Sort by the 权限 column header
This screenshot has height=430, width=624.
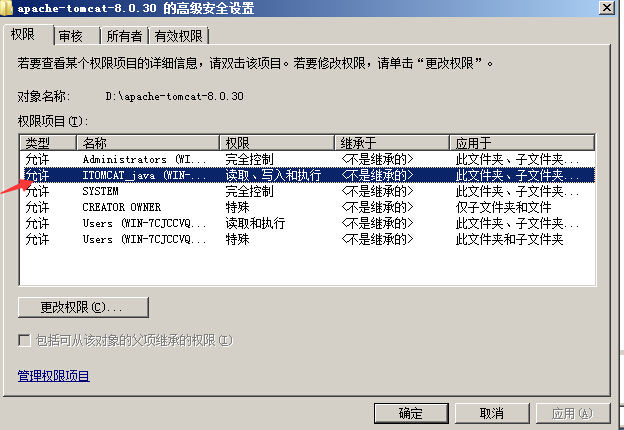[277, 143]
